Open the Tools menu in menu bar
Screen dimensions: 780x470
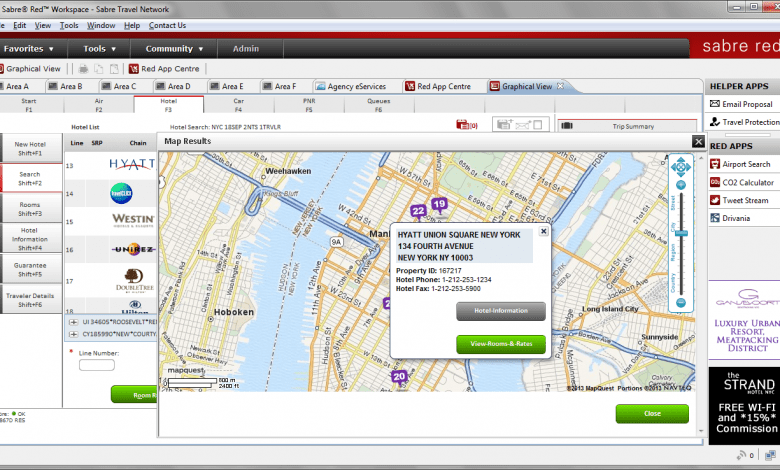pyautogui.click(x=69, y=25)
